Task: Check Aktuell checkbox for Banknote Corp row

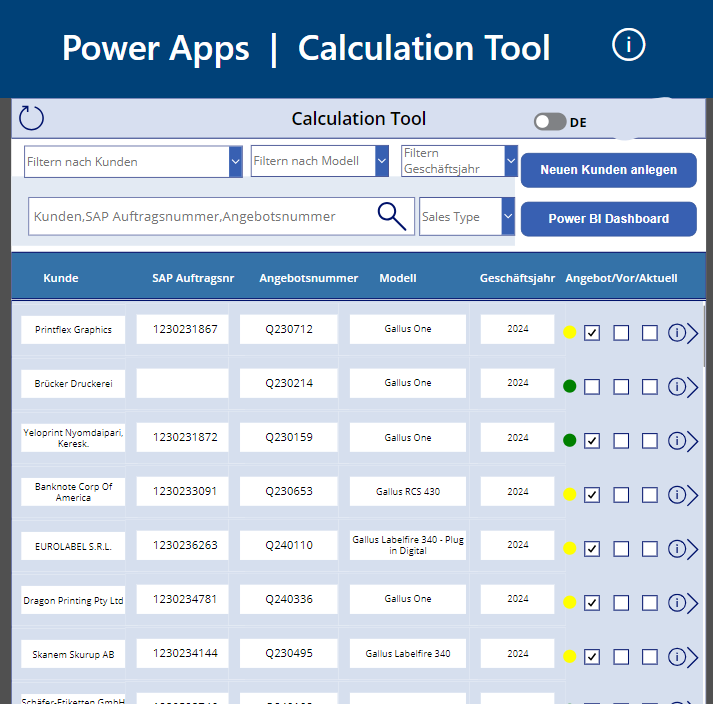Action: click(x=649, y=495)
